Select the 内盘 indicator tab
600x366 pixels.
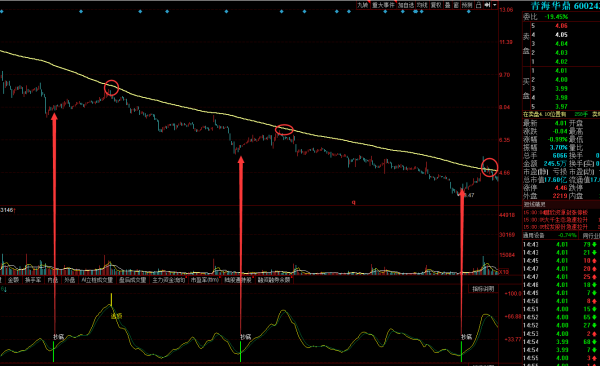(52, 280)
